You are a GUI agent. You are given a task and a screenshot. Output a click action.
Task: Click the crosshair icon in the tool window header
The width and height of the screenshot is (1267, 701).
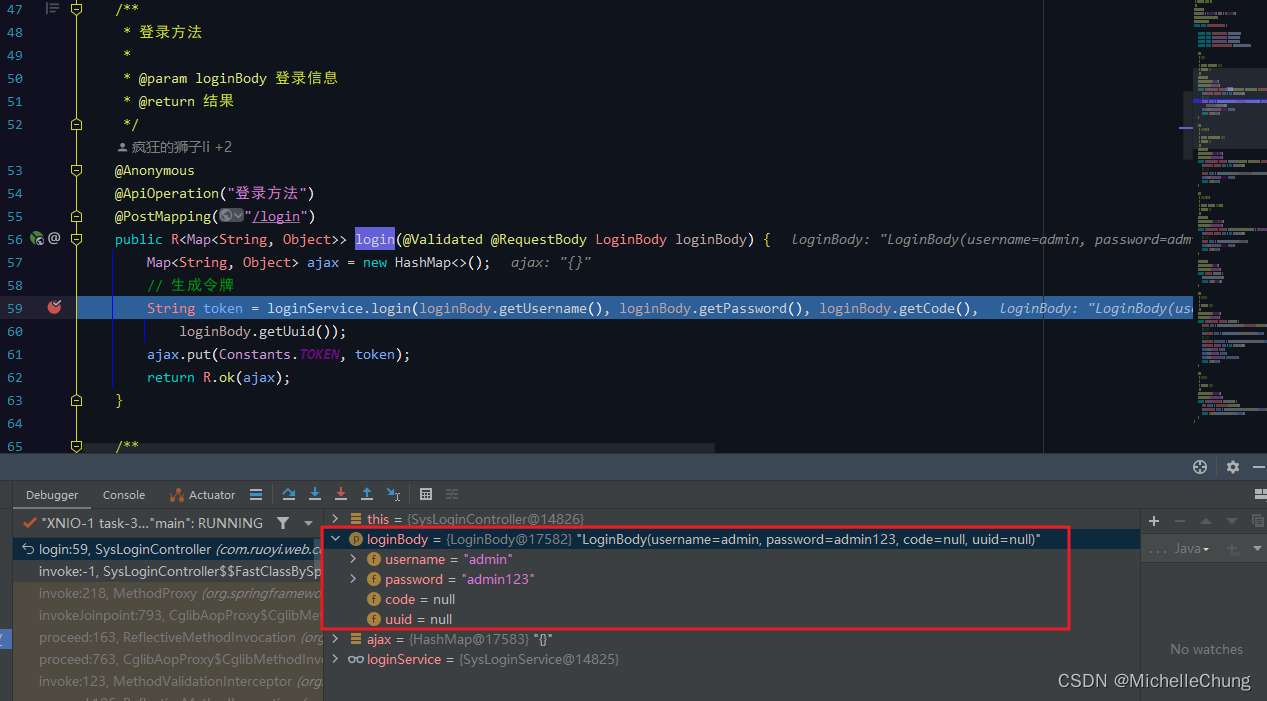[x=1200, y=467]
